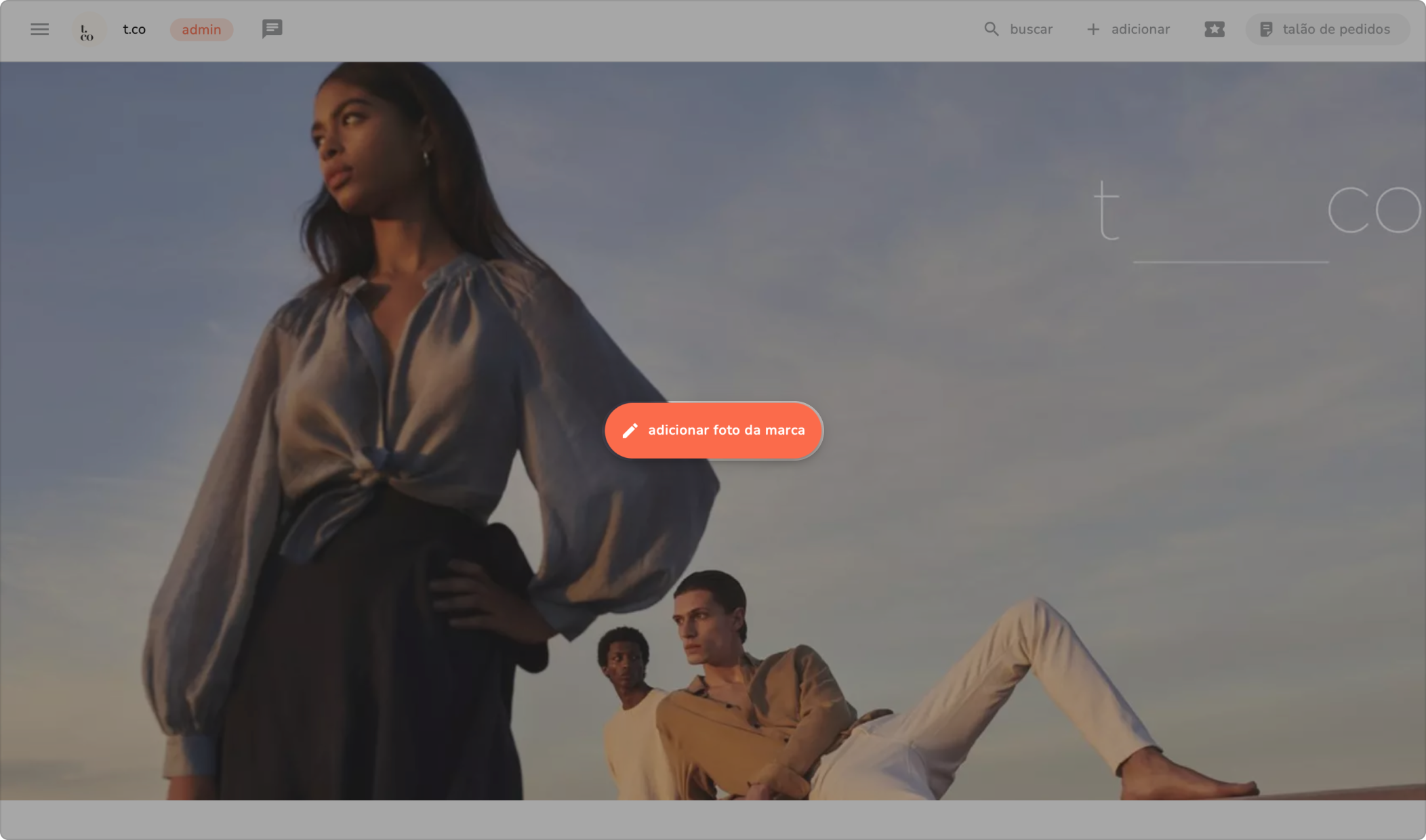Click the adicionar menu label

tap(1140, 29)
